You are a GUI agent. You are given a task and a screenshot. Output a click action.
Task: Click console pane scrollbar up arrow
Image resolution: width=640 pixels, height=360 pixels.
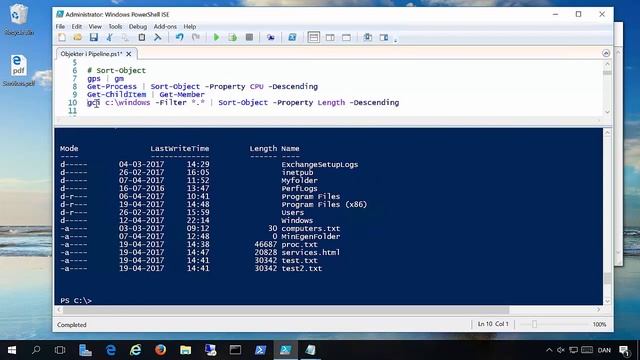pos(607,133)
